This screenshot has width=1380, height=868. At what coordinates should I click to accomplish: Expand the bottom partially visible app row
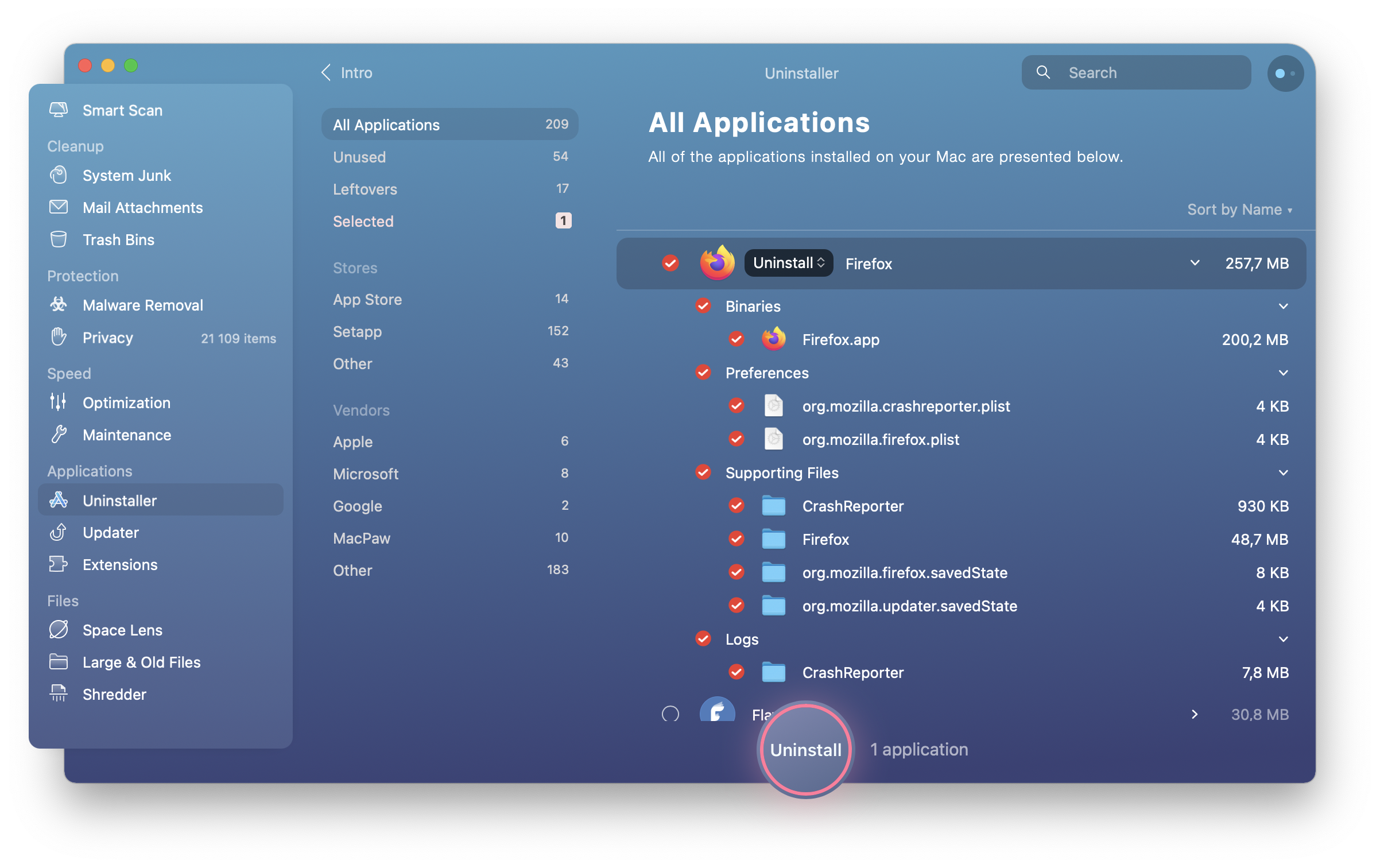click(1192, 714)
